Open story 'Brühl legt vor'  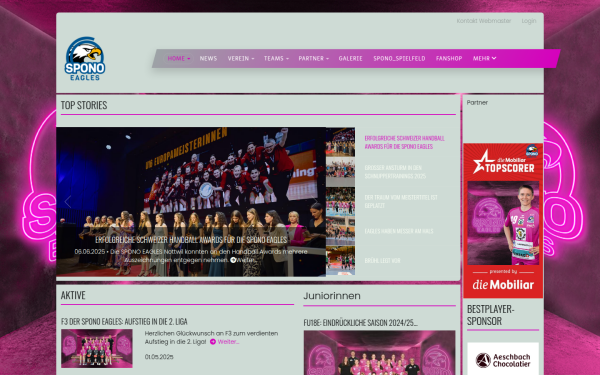click(x=382, y=261)
